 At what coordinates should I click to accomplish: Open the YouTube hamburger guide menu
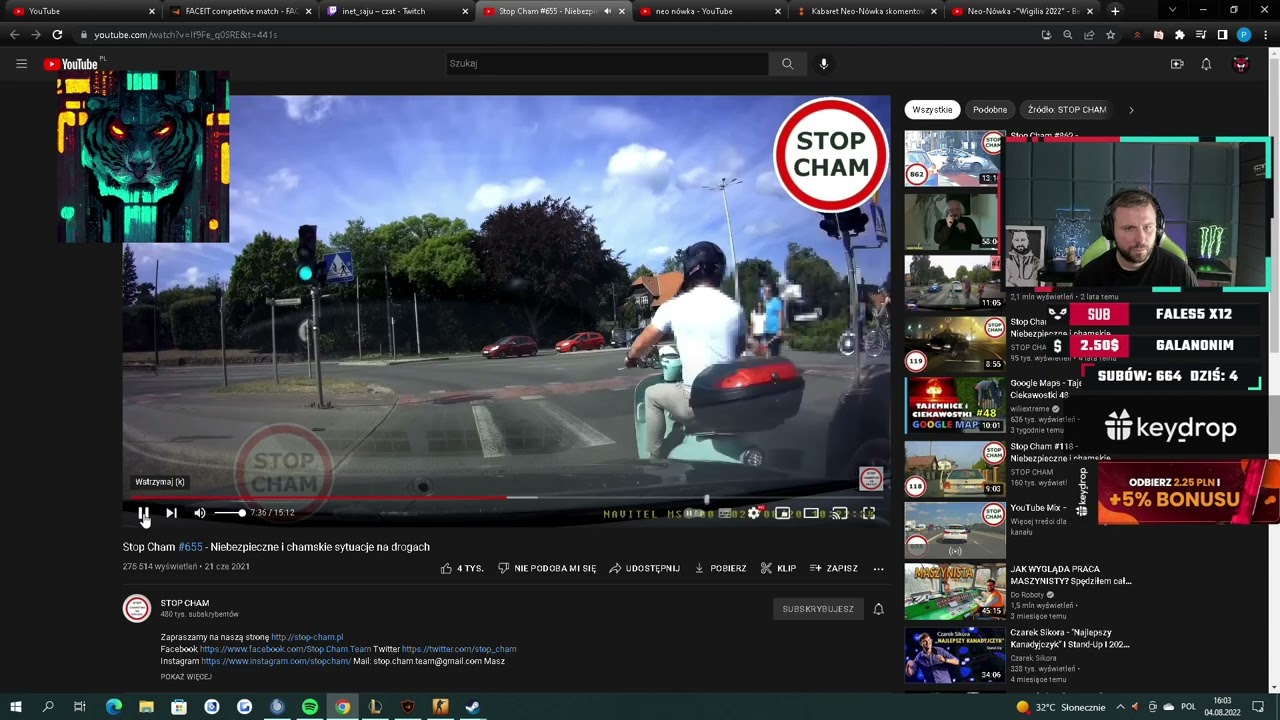click(x=21, y=64)
